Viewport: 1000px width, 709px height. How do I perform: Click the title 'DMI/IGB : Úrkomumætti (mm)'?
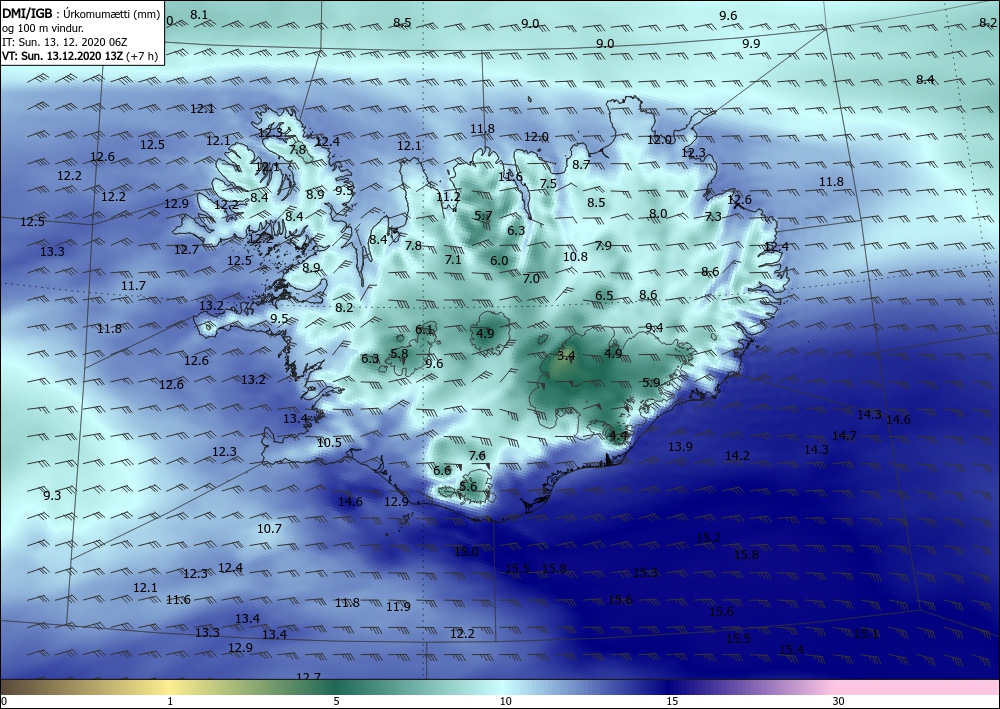tap(81, 15)
